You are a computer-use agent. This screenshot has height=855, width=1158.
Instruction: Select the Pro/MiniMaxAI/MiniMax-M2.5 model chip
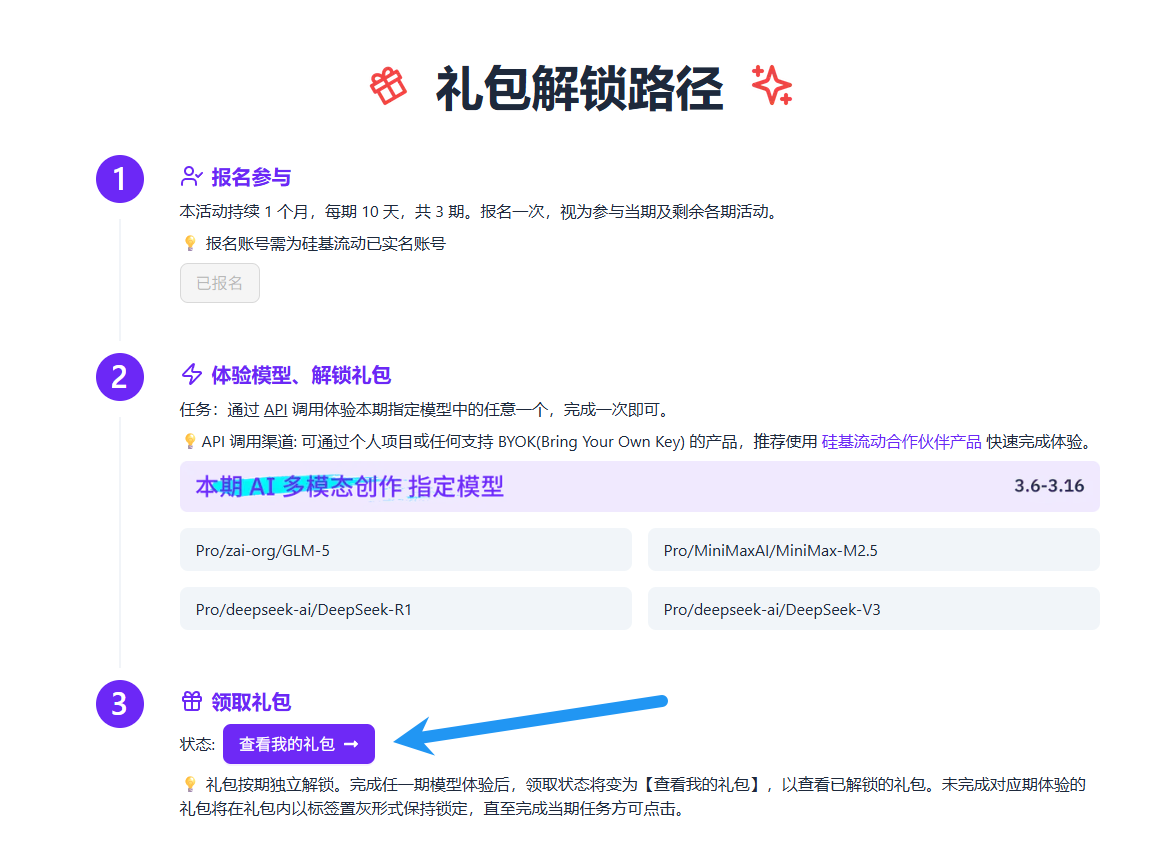tap(873, 550)
